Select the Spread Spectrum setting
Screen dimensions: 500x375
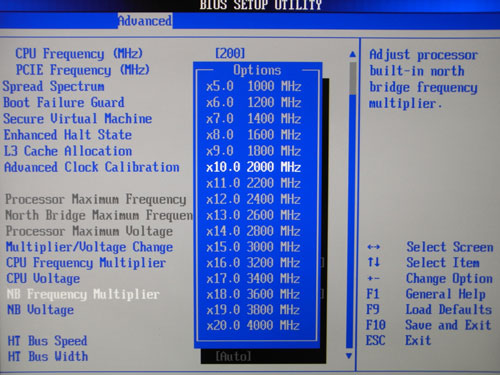tap(54, 86)
